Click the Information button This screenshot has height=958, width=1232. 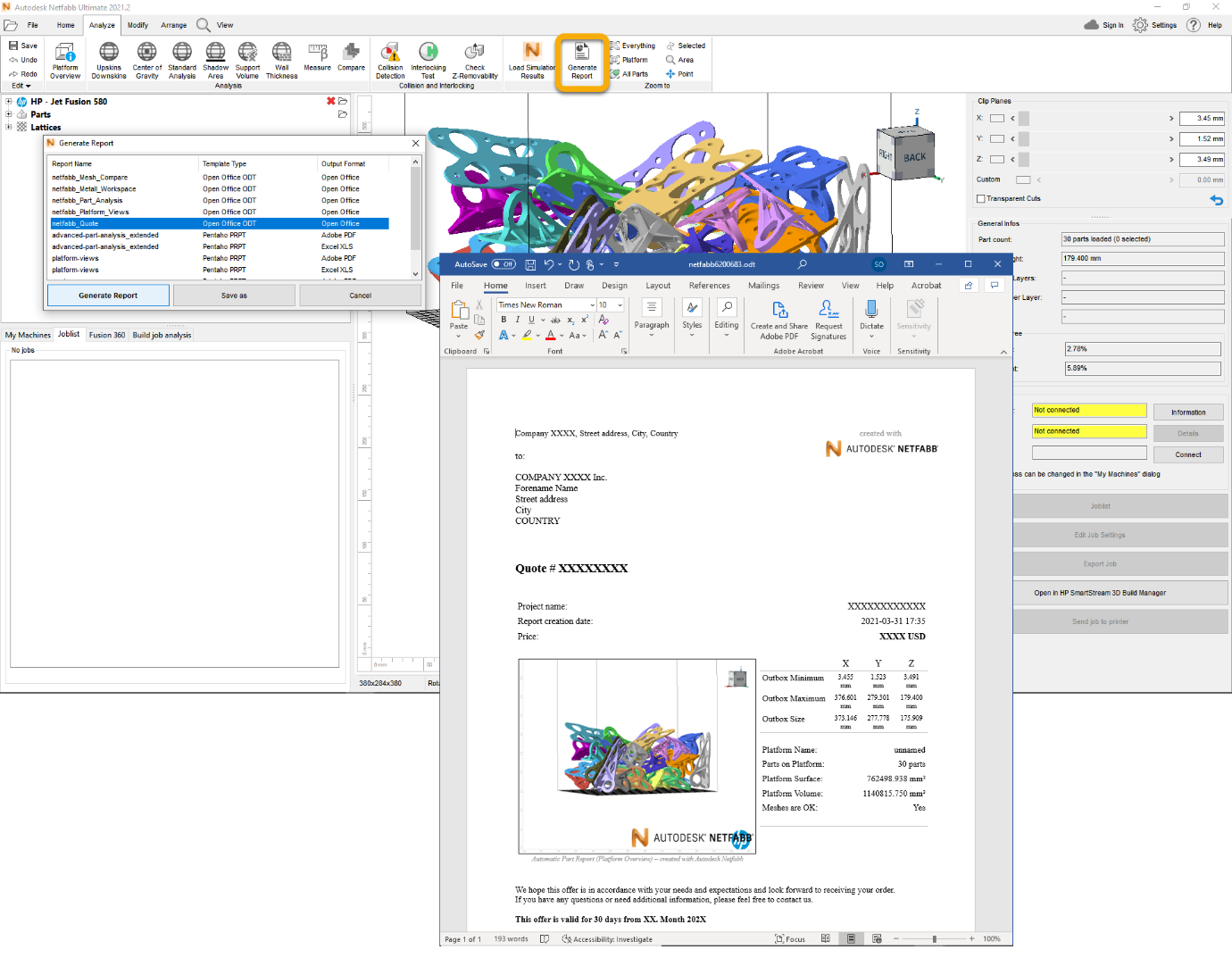(x=1188, y=412)
